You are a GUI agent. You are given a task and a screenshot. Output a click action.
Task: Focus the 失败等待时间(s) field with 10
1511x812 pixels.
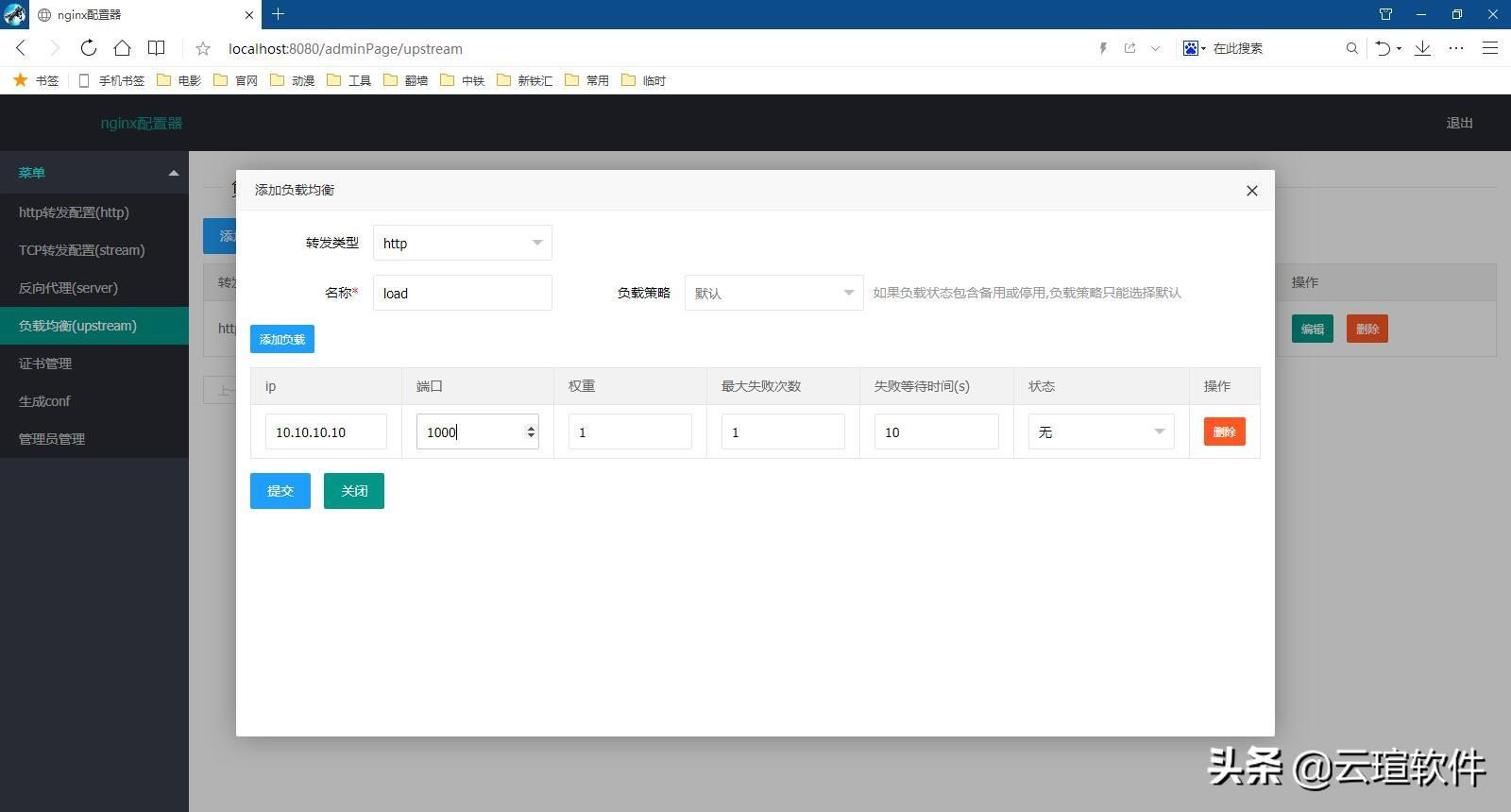tap(937, 431)
